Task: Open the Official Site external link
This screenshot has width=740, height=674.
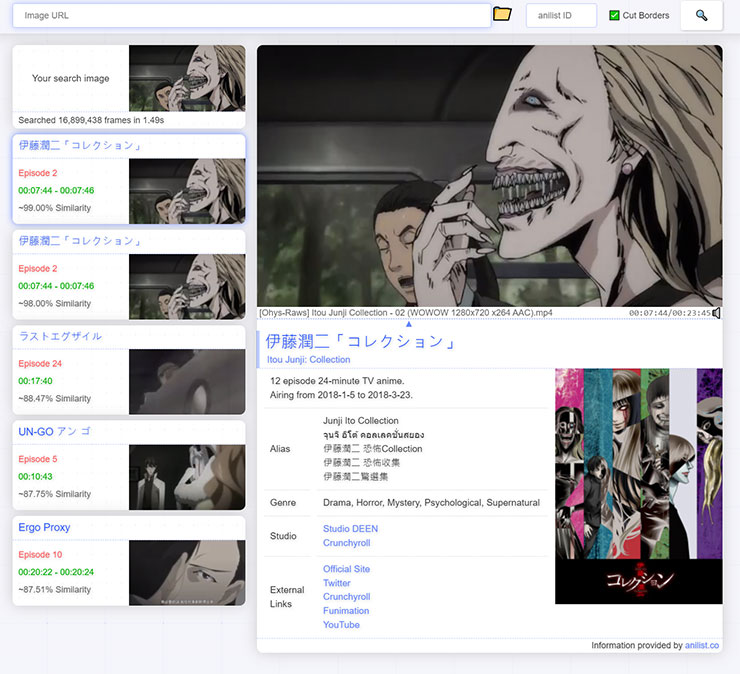Action: pos(346,569)
